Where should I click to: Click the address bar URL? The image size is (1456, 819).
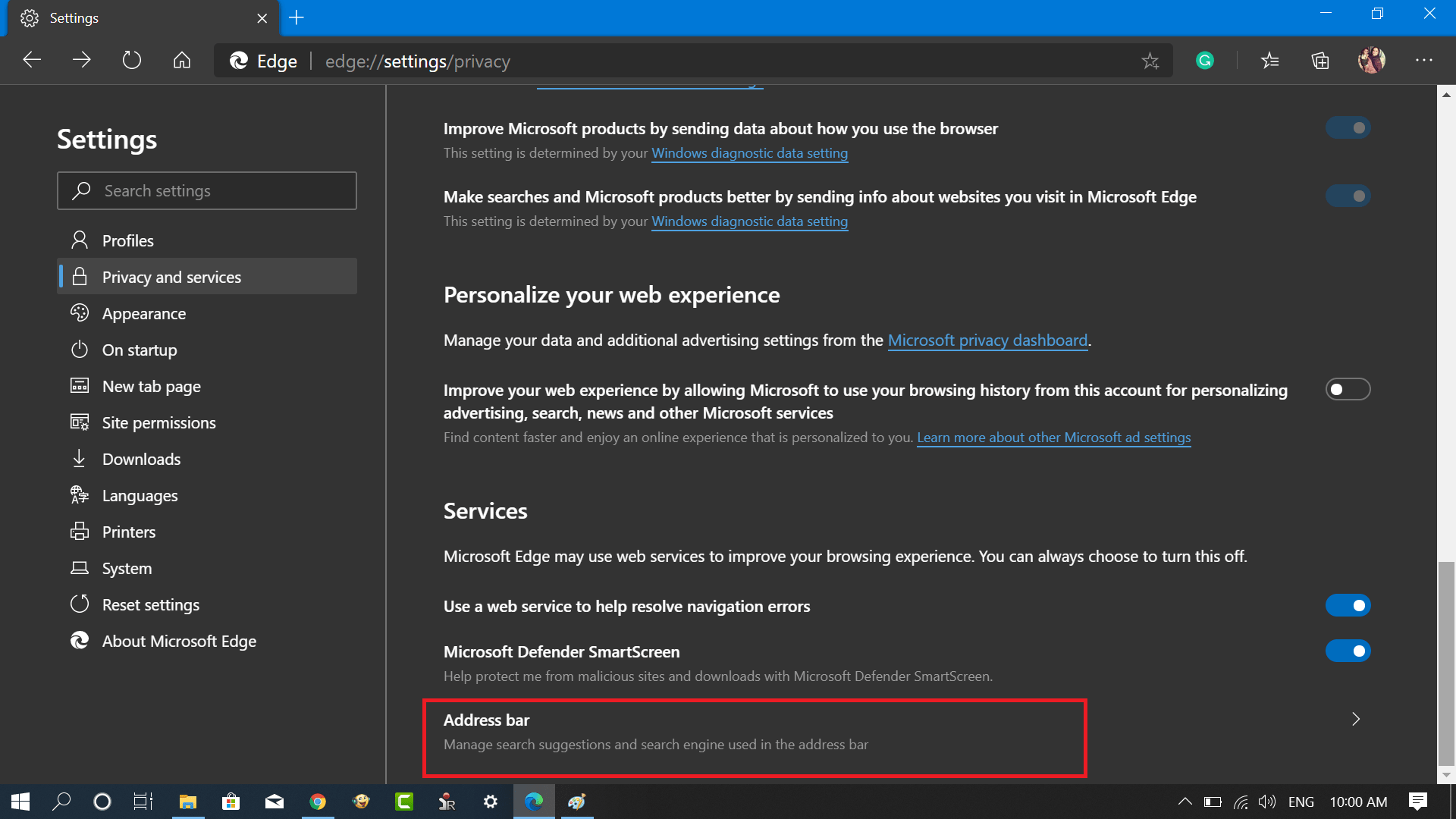coord(418,61)
